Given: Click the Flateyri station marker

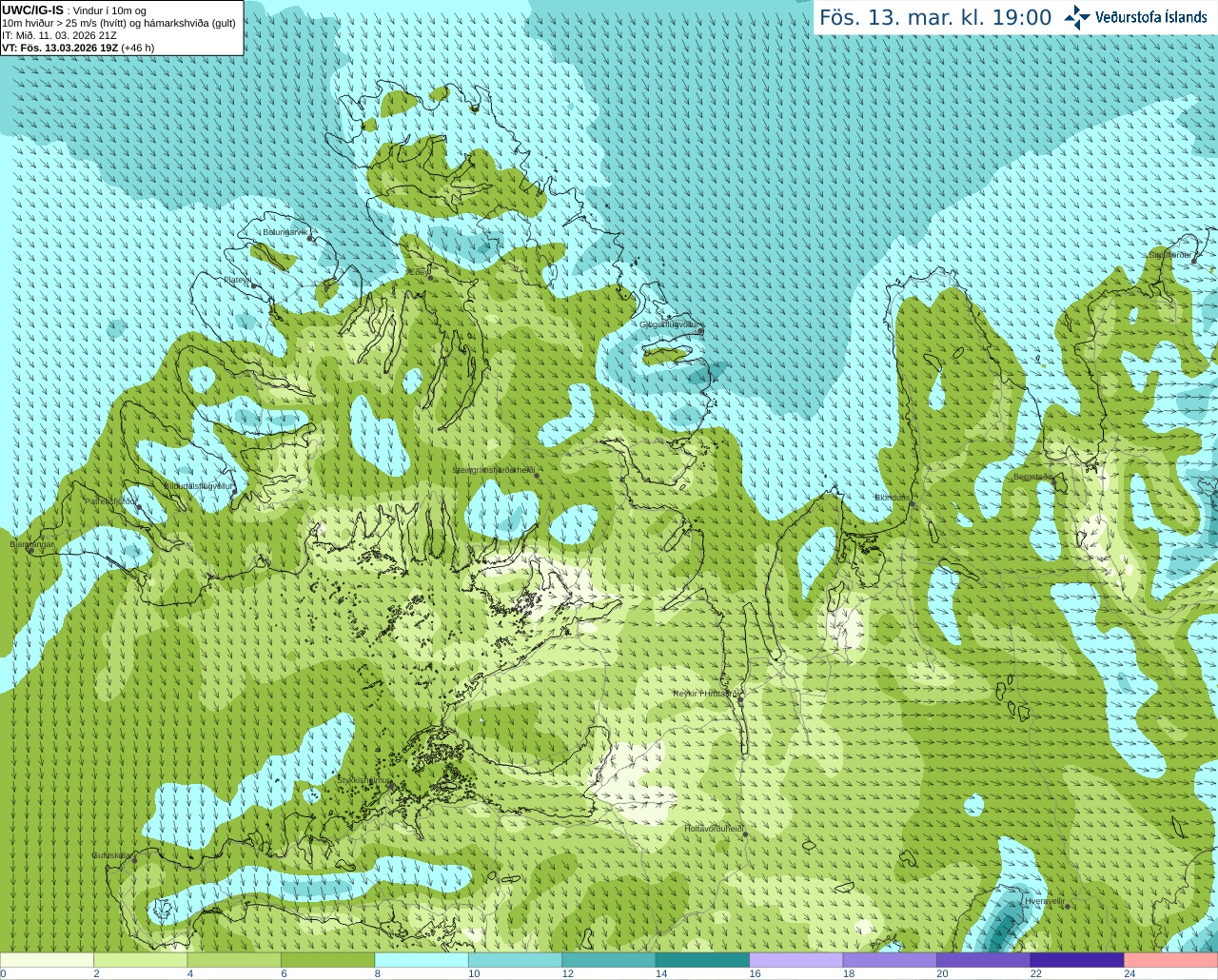Looking at the screenshot, I should (254, 286).
